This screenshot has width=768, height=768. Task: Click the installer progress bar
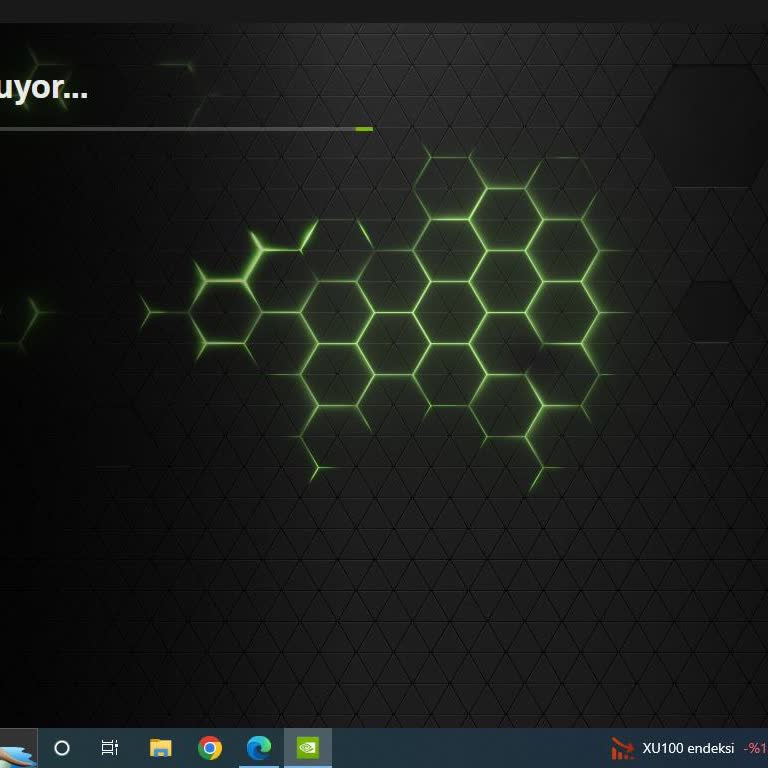point(186,129)
